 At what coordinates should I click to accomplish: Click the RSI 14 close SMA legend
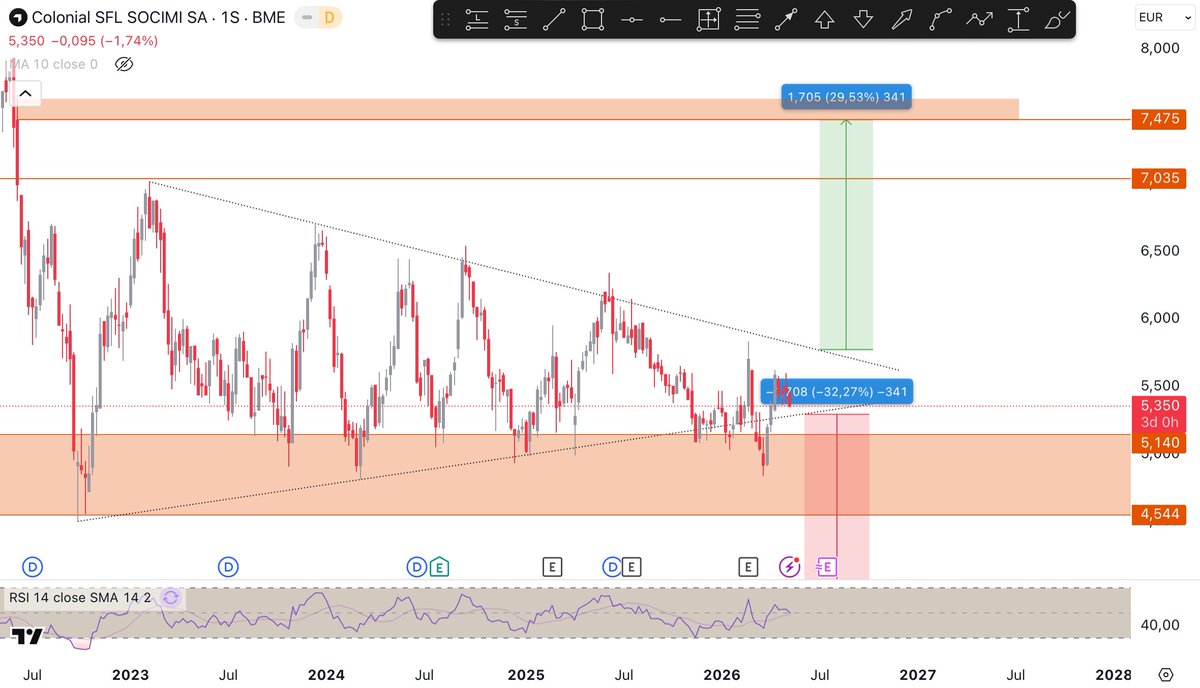click(82, 597)
